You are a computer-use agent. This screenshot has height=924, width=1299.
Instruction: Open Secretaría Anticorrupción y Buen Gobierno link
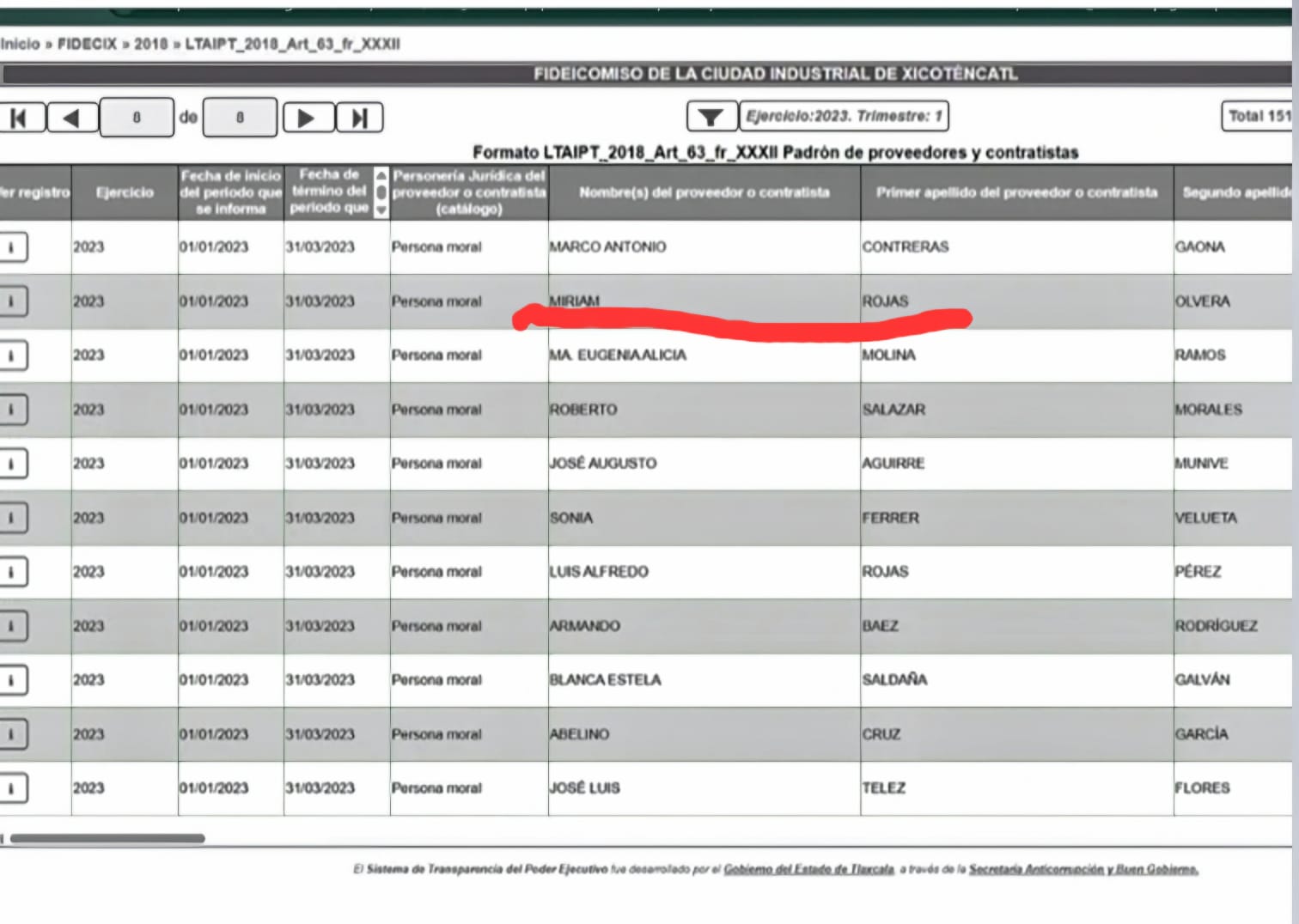coord(1082,870)
